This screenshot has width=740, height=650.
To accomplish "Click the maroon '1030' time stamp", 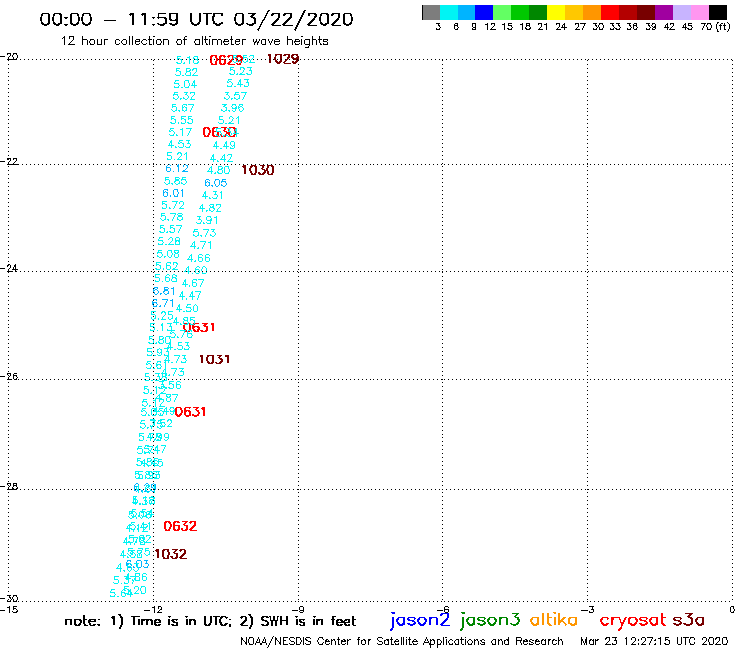I will click(x=258, y=170).
